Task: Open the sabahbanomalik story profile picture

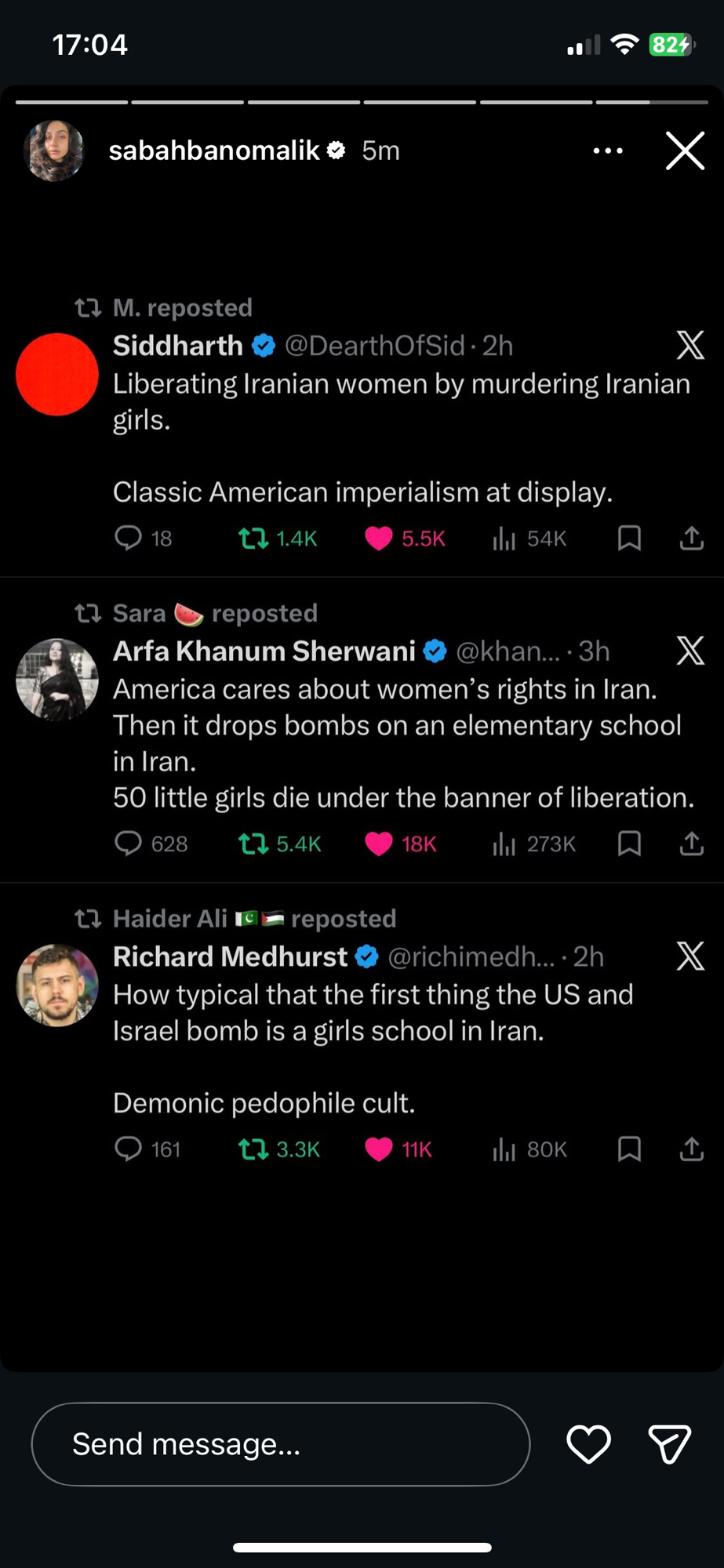Action: [x=54, y=151]
